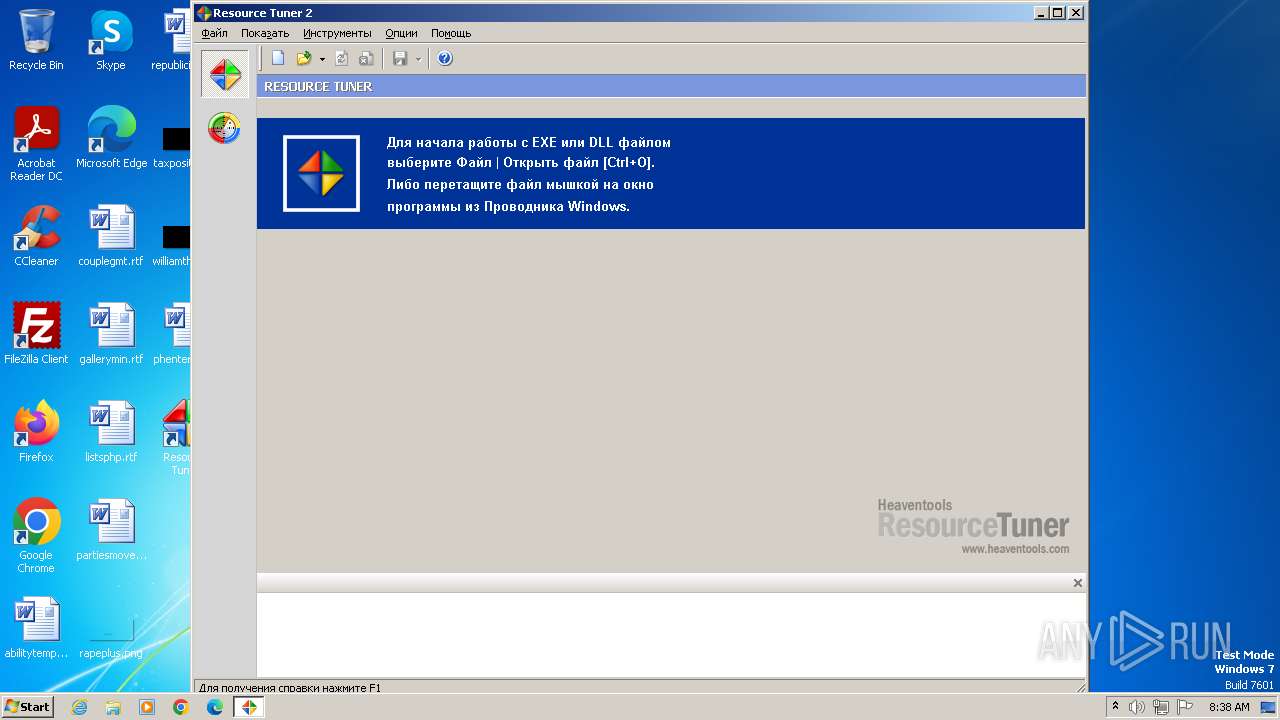Click the 8:38 AM clock in the tray
1280x720 pixels.
coord(1229,707)
